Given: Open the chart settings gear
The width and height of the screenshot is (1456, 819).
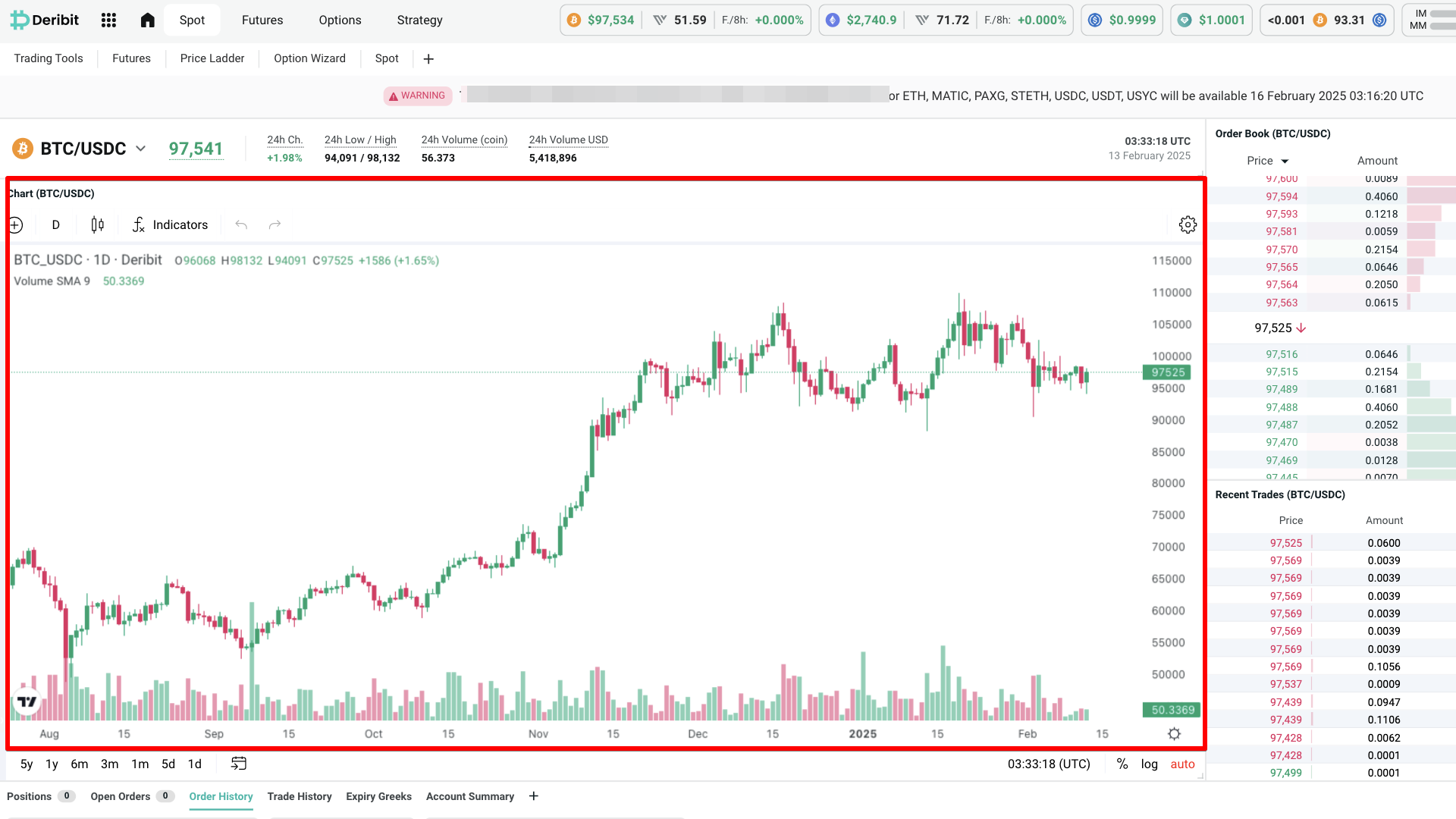Looking at the screenshot, I should [1188, 224].
